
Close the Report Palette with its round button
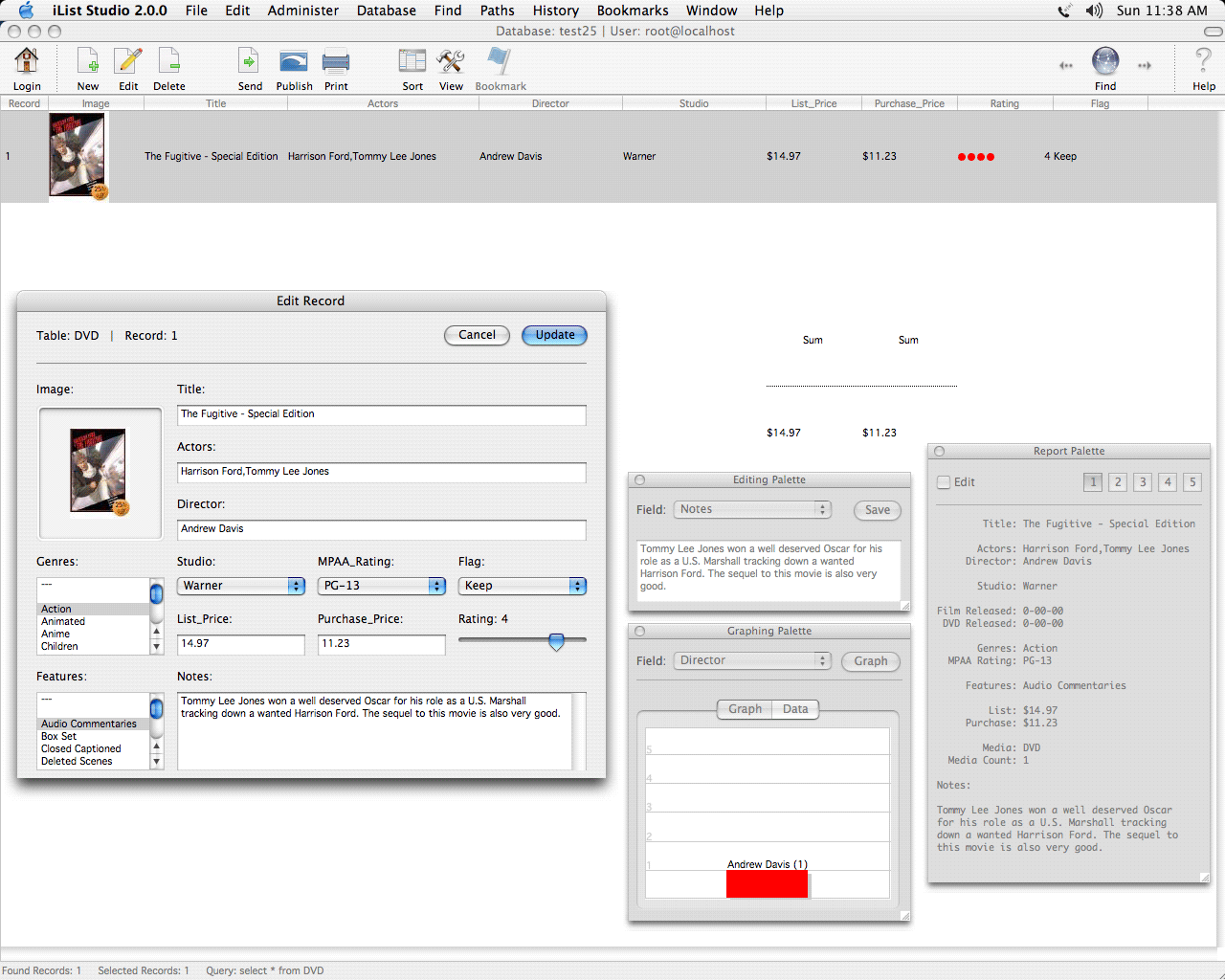940,452
